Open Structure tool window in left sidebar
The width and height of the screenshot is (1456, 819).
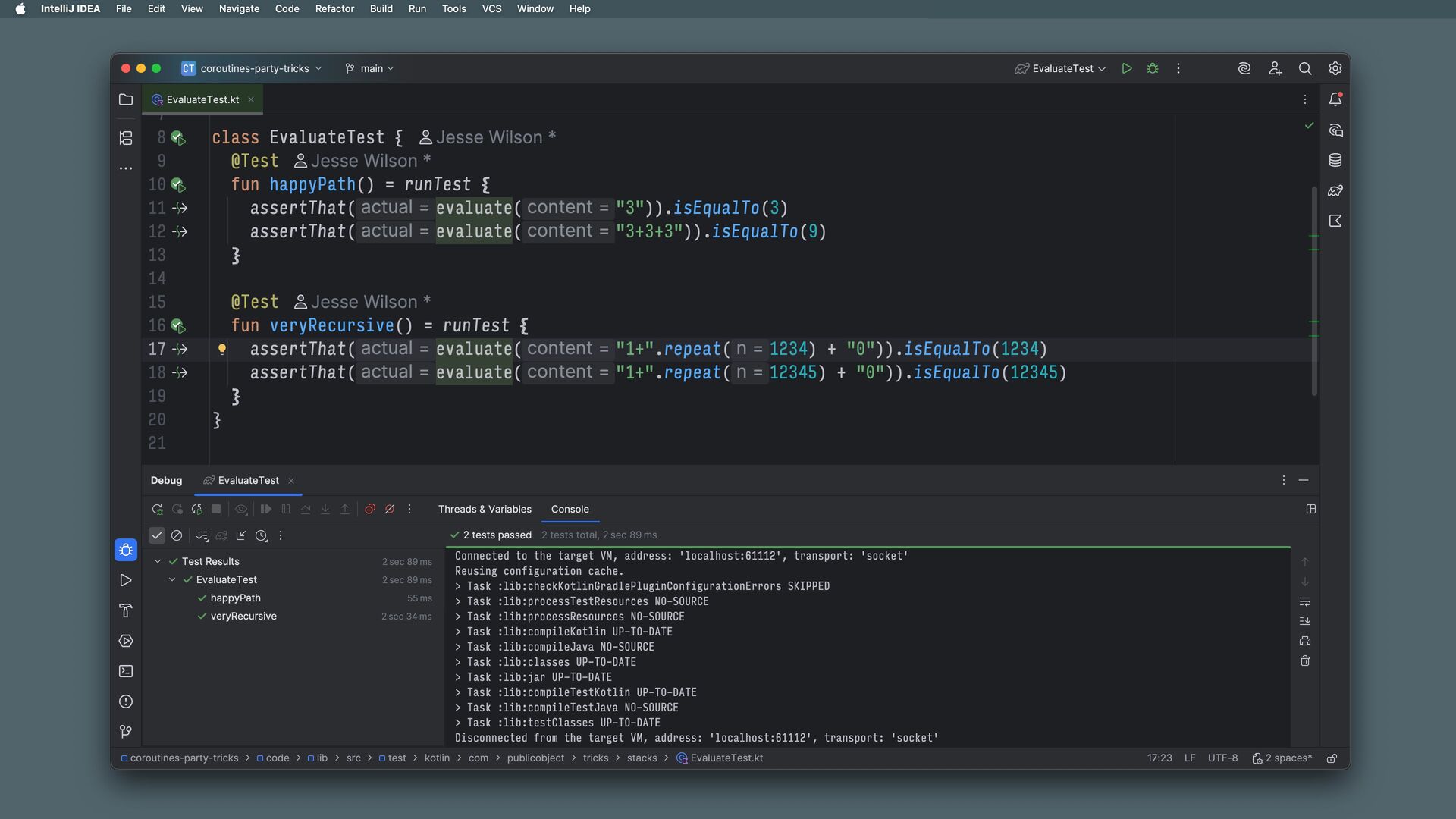pos(126,138)
